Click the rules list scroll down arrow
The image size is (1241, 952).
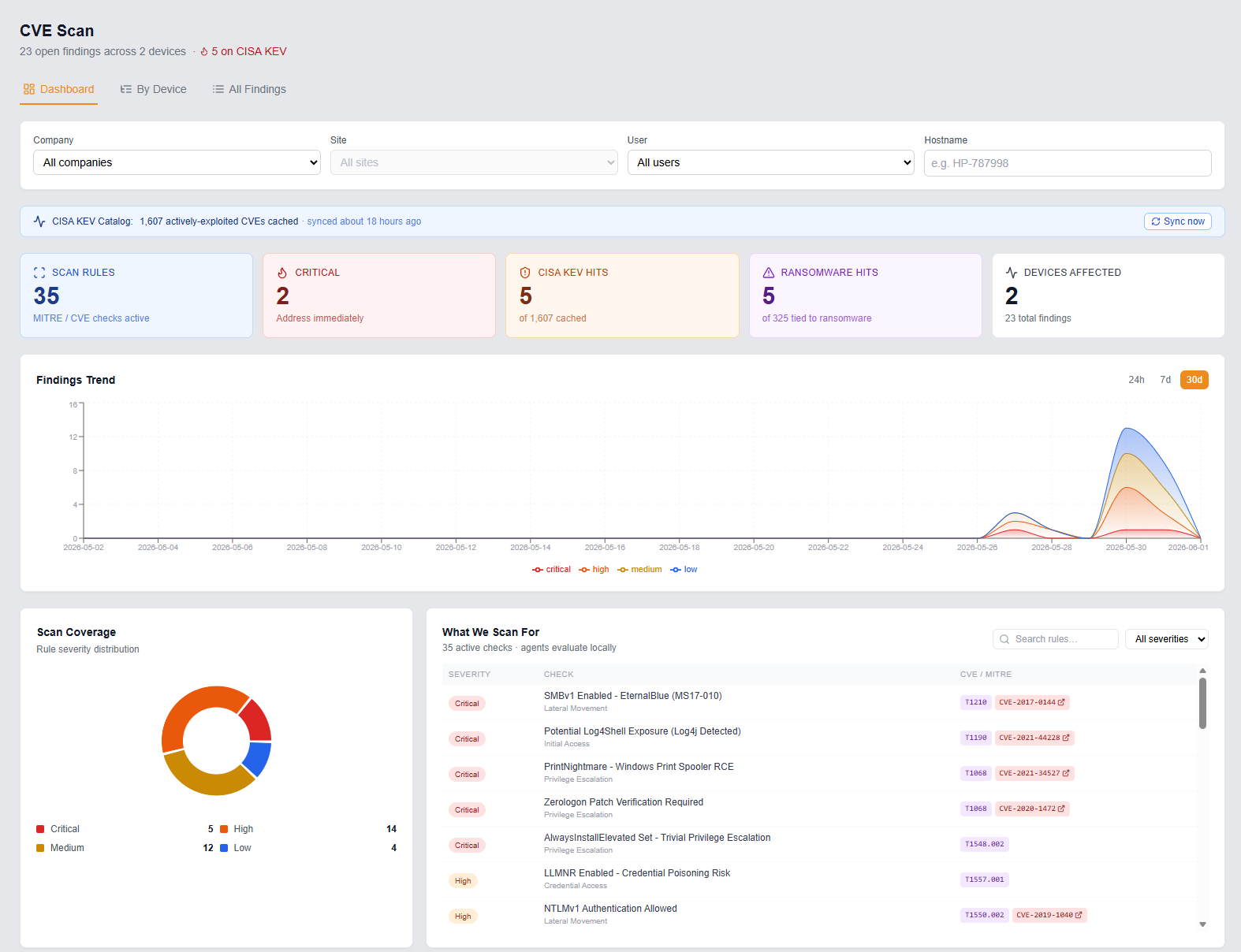[1202, 924]
